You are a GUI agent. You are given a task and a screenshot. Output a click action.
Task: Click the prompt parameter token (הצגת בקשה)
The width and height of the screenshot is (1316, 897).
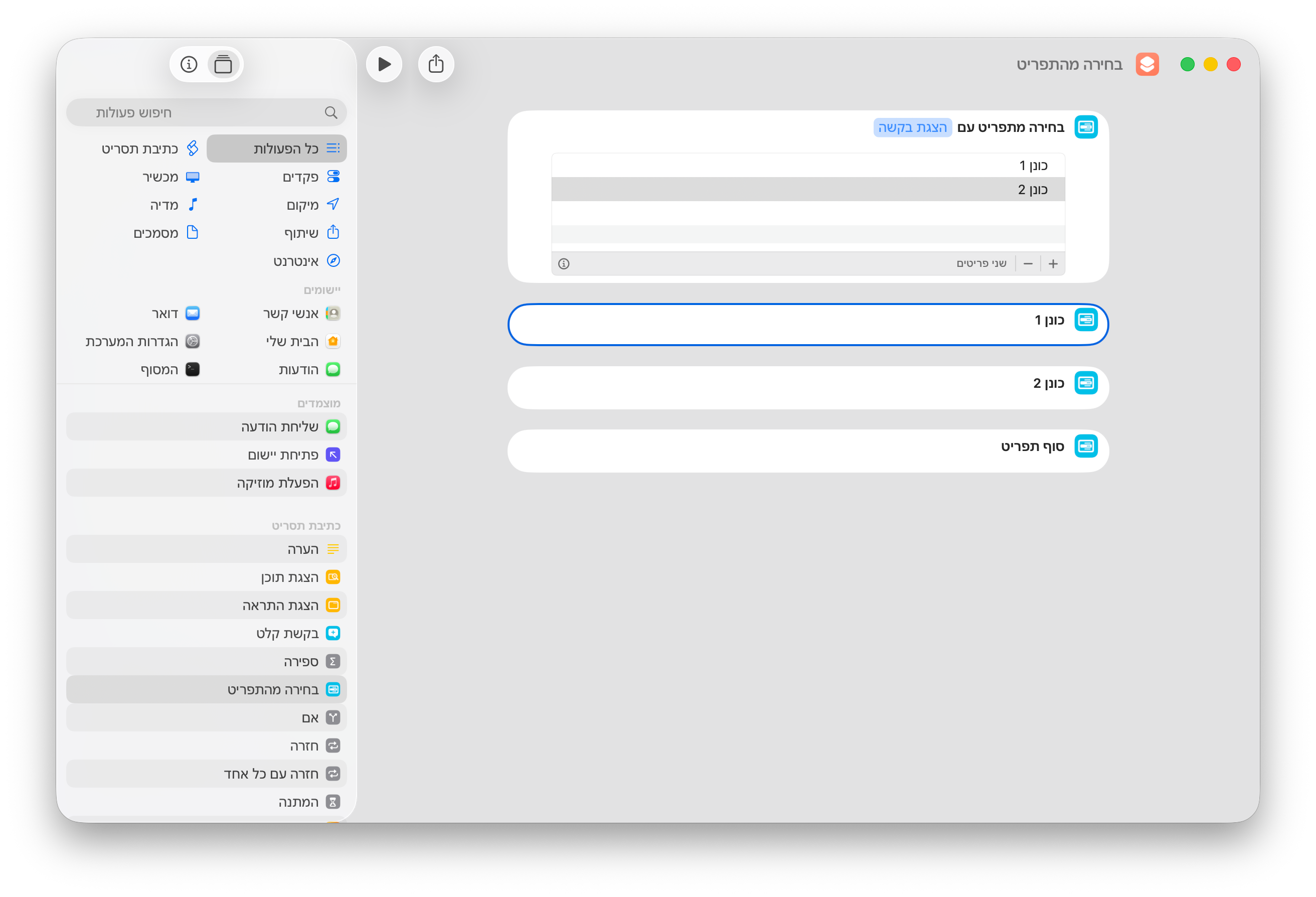(912, 127)
